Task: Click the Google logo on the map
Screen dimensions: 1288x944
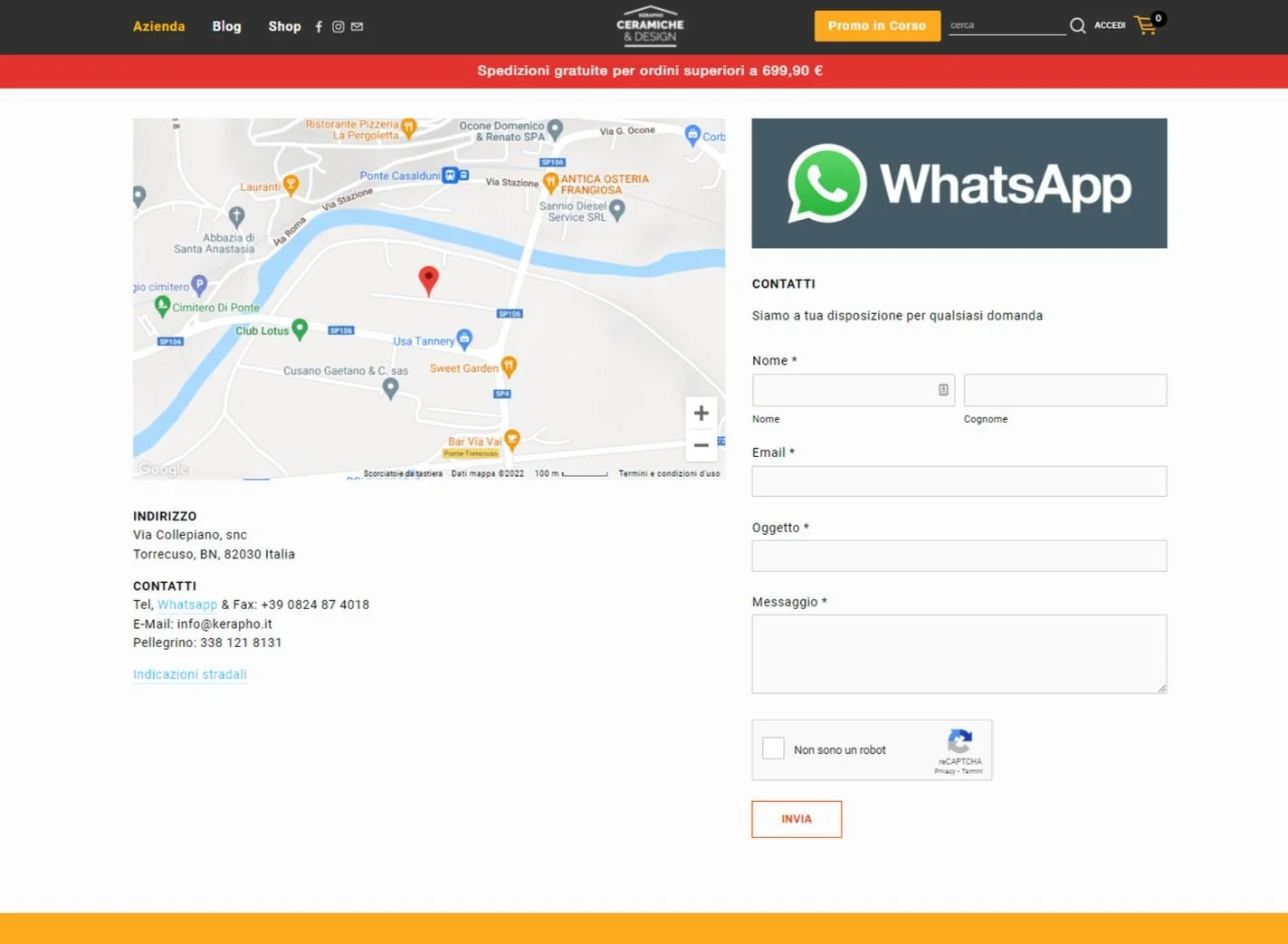Action: point(164,469)
